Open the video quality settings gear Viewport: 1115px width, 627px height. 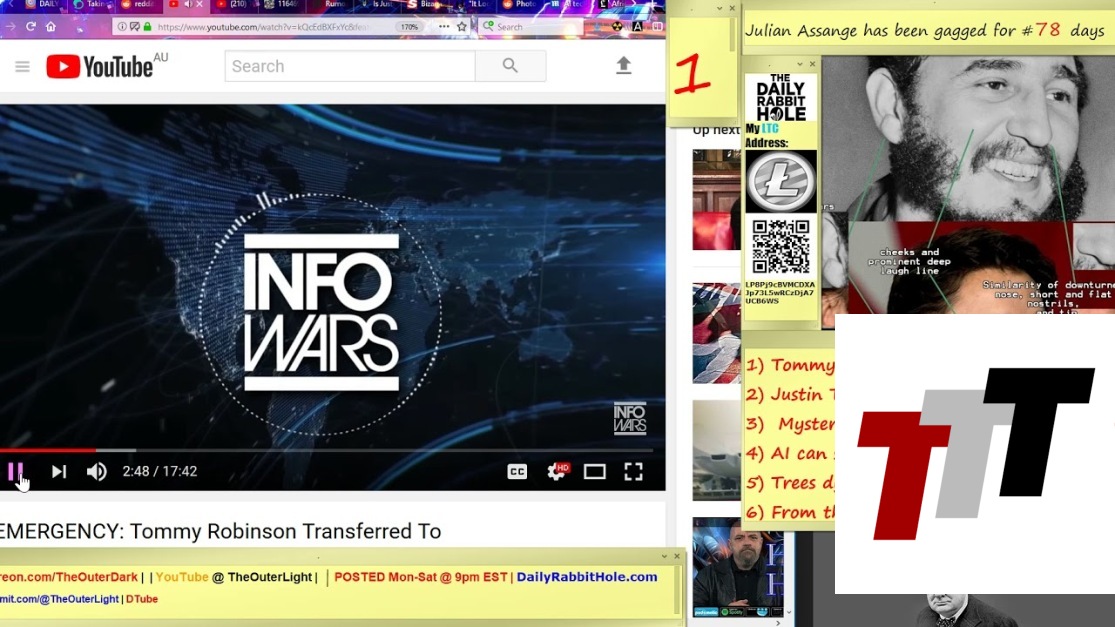[556, 472]
